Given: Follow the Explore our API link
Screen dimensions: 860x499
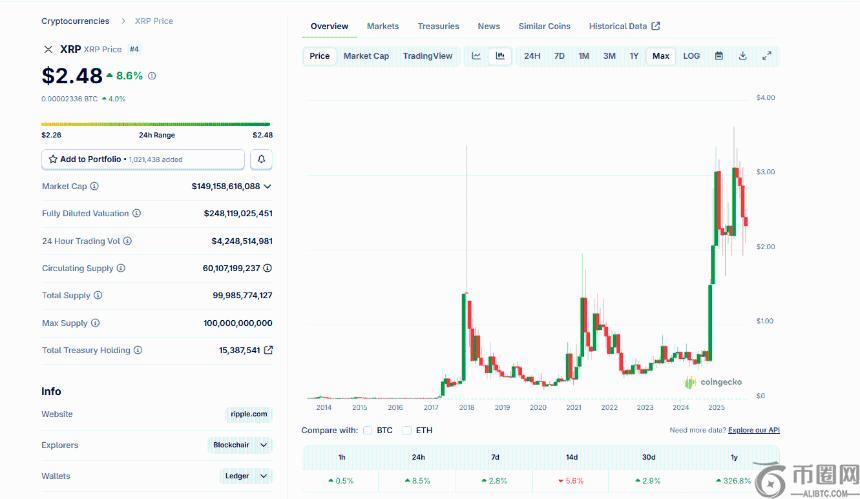Looking at the screenshot, I should click(753, 430).
